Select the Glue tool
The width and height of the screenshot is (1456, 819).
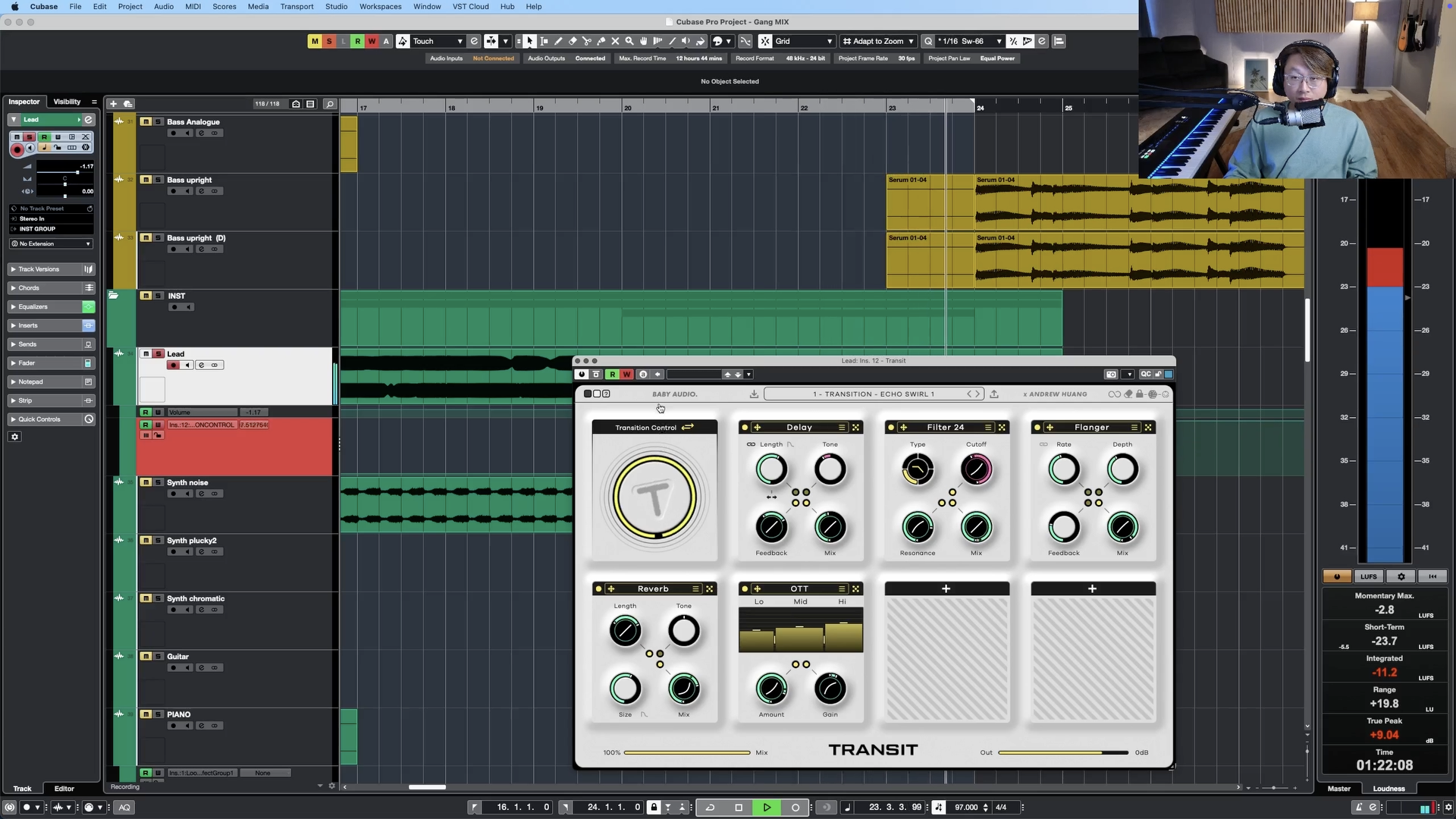tap(601, 41)
